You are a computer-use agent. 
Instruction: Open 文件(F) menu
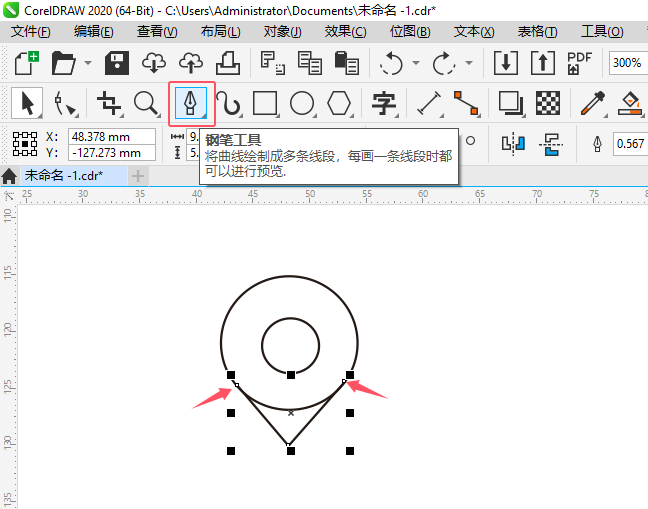(x=31, y=31)
